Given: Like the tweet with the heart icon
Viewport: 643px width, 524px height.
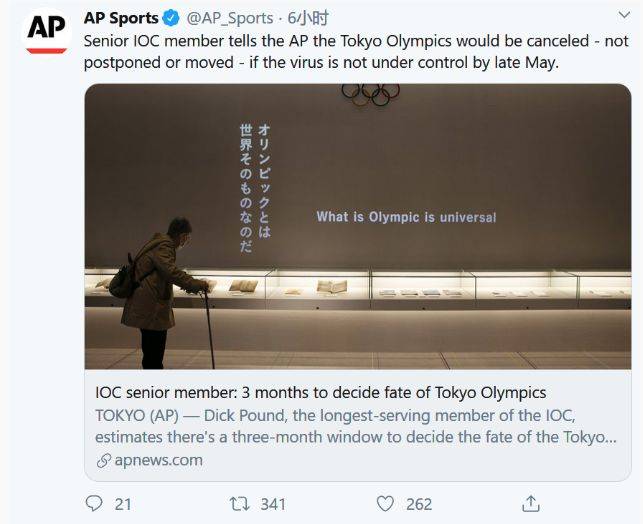Looking at the screenshot, I should point(385,504).
